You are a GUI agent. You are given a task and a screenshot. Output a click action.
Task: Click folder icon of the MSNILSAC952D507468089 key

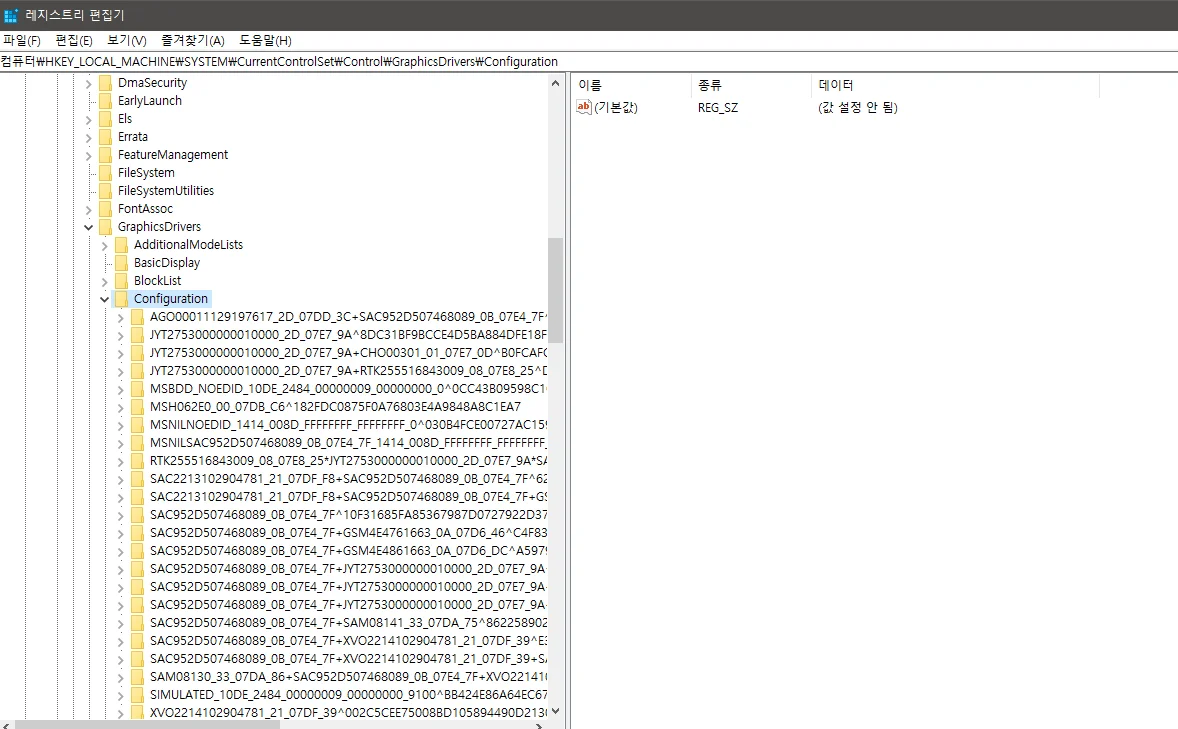[x=137, y=443]
